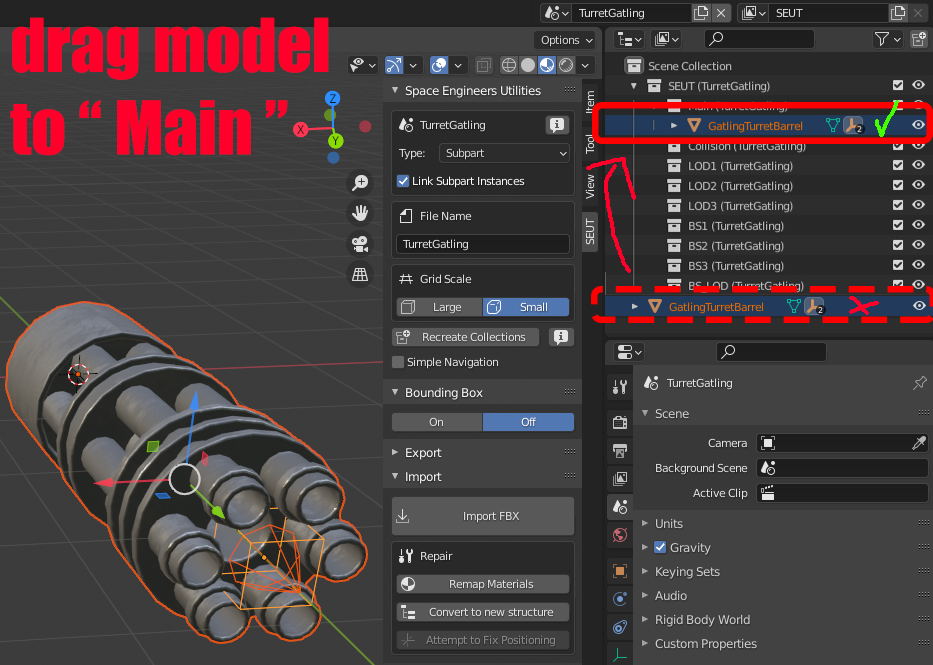The image size is (933, 665).
Task: Select the pan hand icon in the viewport
Action: pos(360,213)
